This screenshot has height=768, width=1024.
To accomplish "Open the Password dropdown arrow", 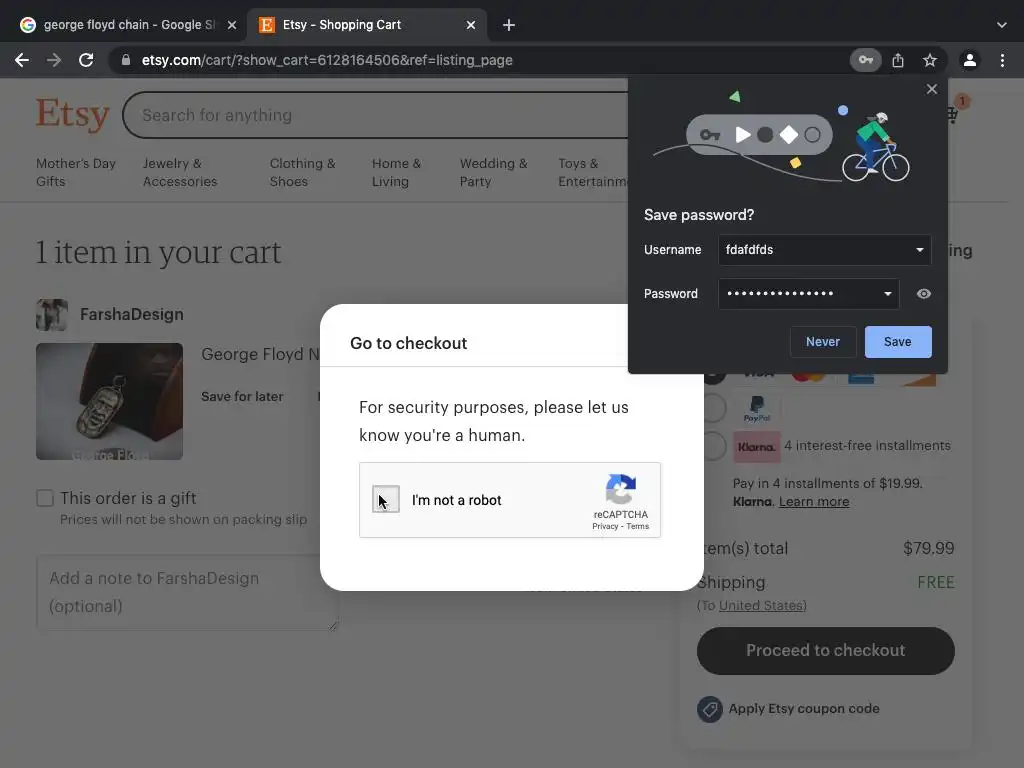I will coord(888,294).
